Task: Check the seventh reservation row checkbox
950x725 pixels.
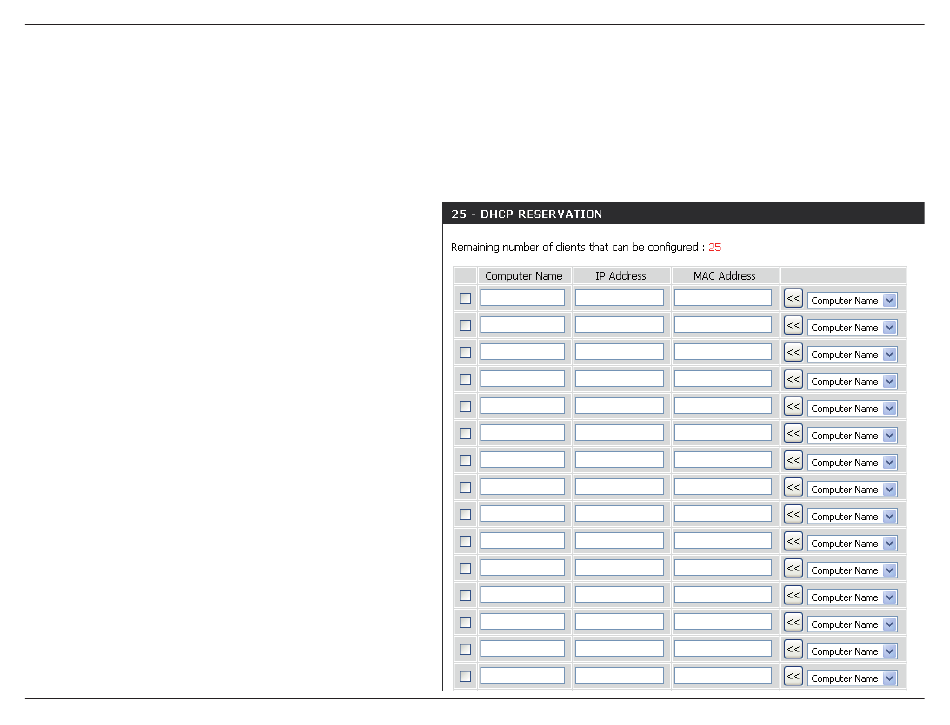Action: click(x=465, y=460)
